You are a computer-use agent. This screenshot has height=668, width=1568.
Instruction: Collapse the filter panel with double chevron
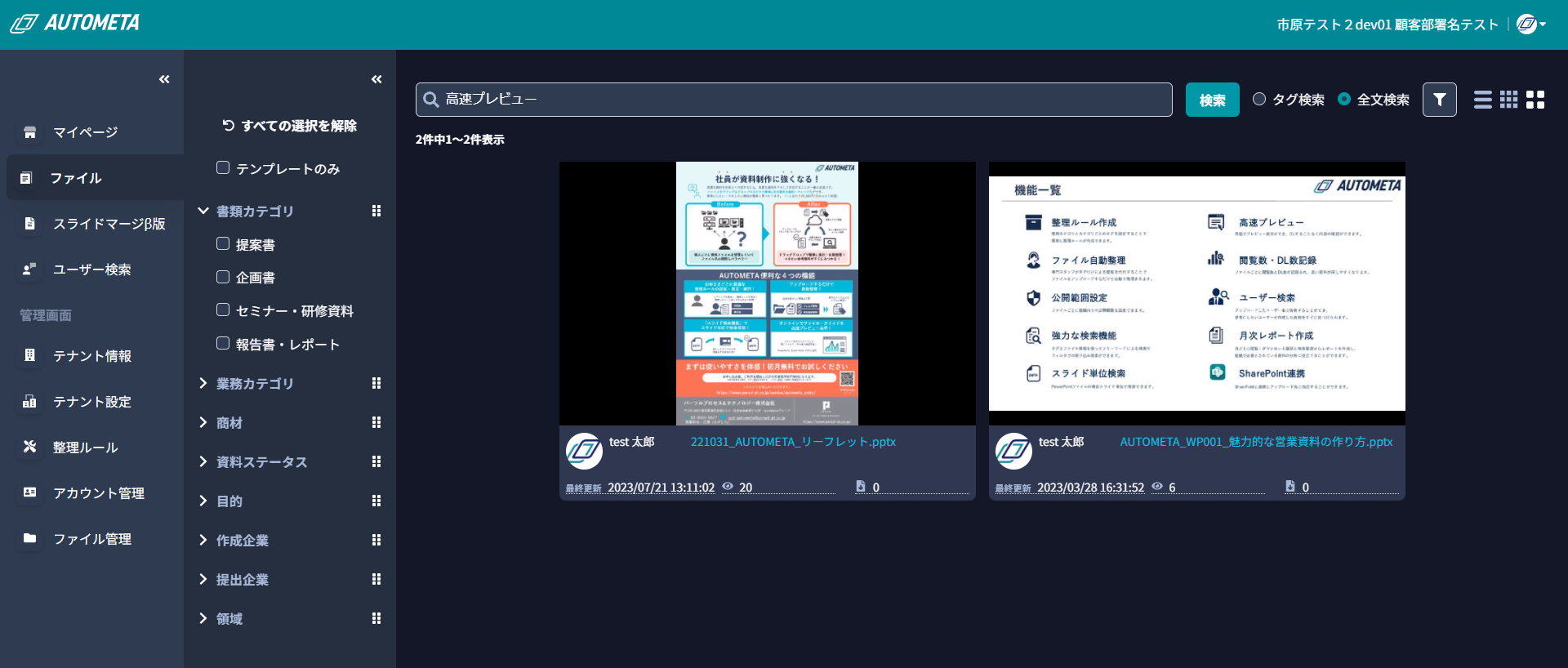coord(376,79)
